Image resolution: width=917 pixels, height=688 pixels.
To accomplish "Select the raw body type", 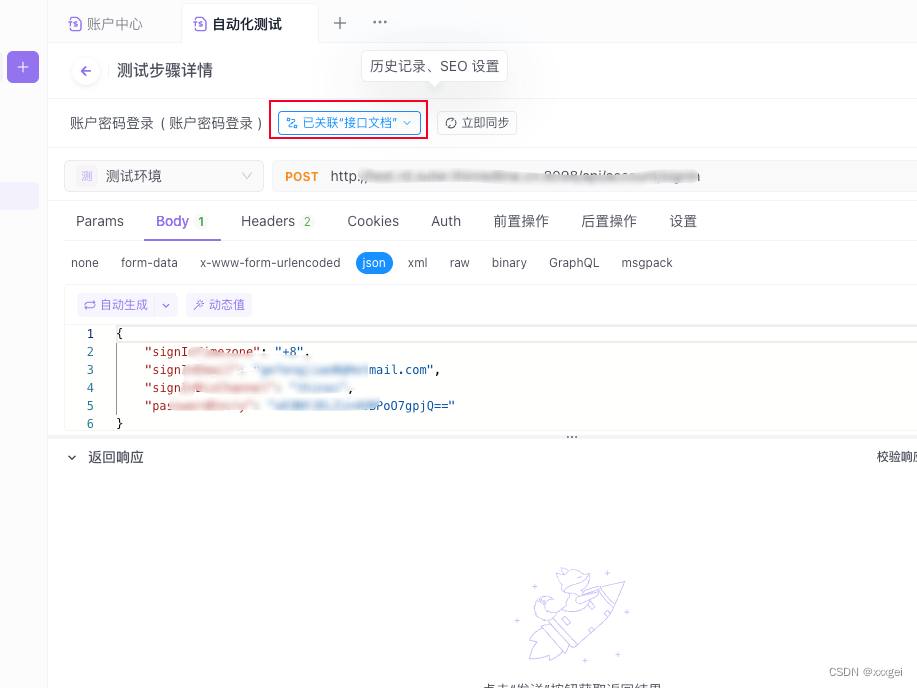I will click(460, 263).
